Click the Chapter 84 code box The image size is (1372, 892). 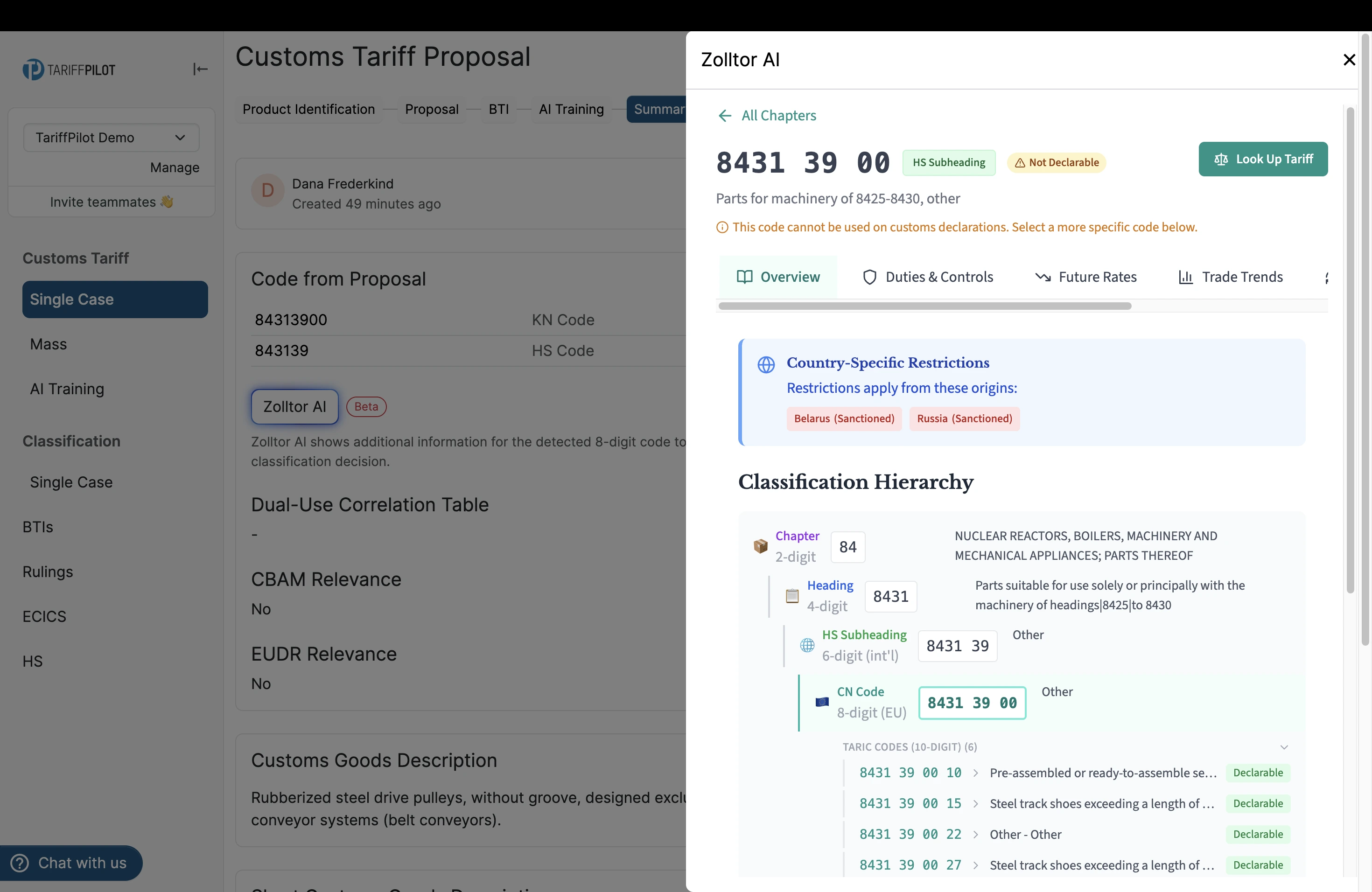[x=848, y=547]
